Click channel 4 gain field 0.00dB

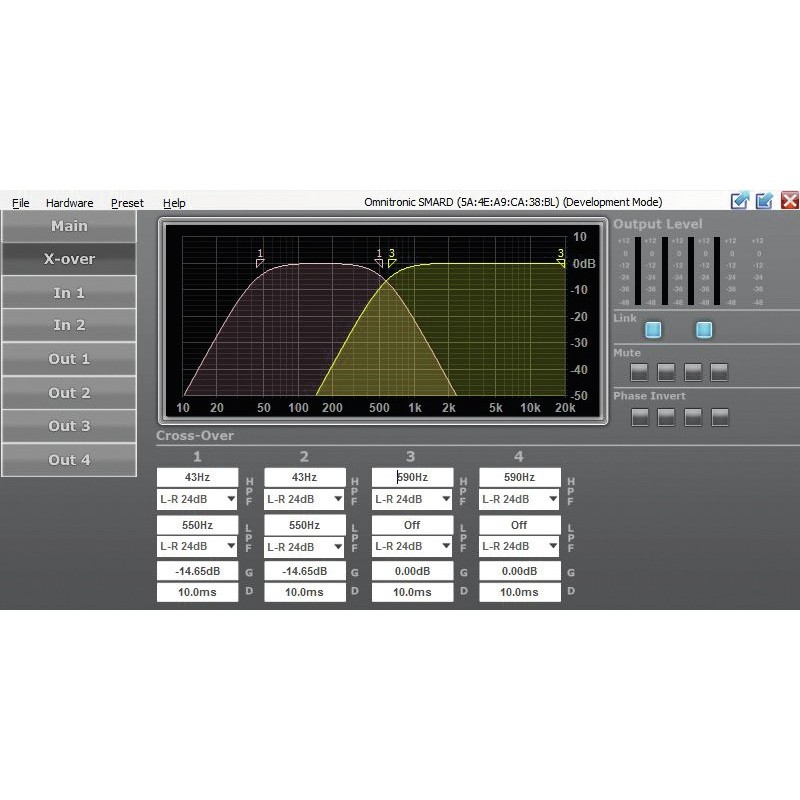[x=519, y=571]
